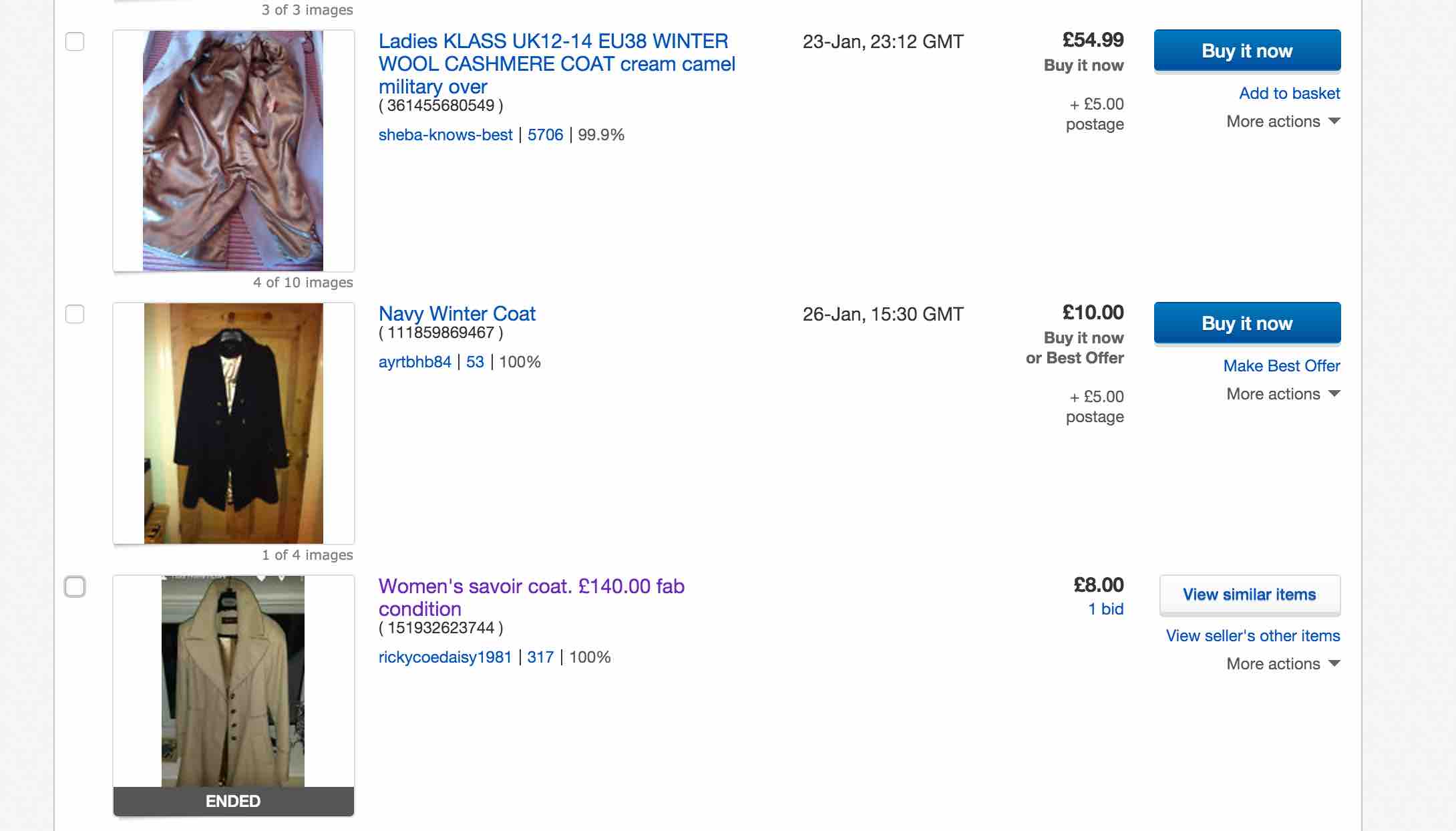Check the box for the savoir coat listing
Image resolution: width=1456 pixels, height=831 pixels.
[75, 587]
